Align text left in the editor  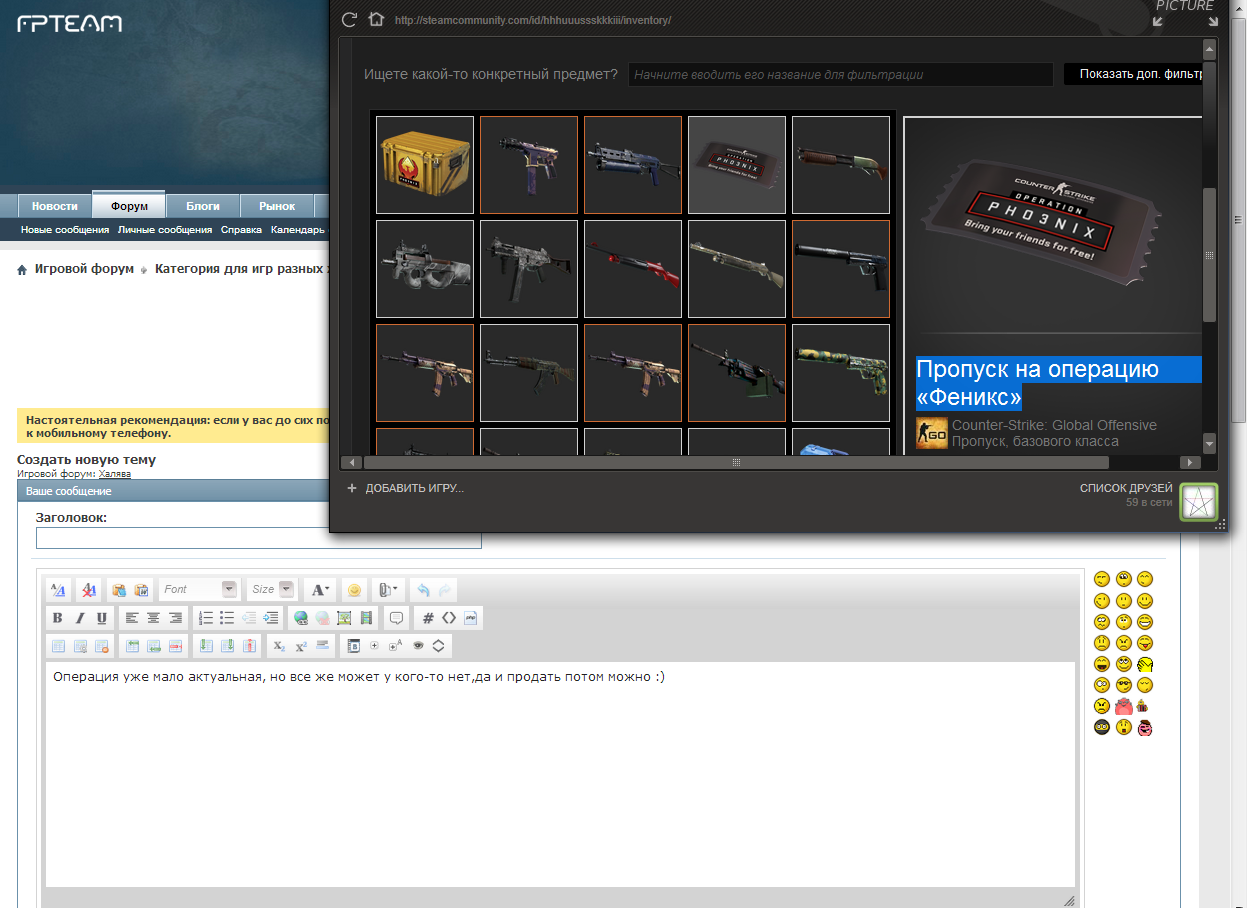131,618
